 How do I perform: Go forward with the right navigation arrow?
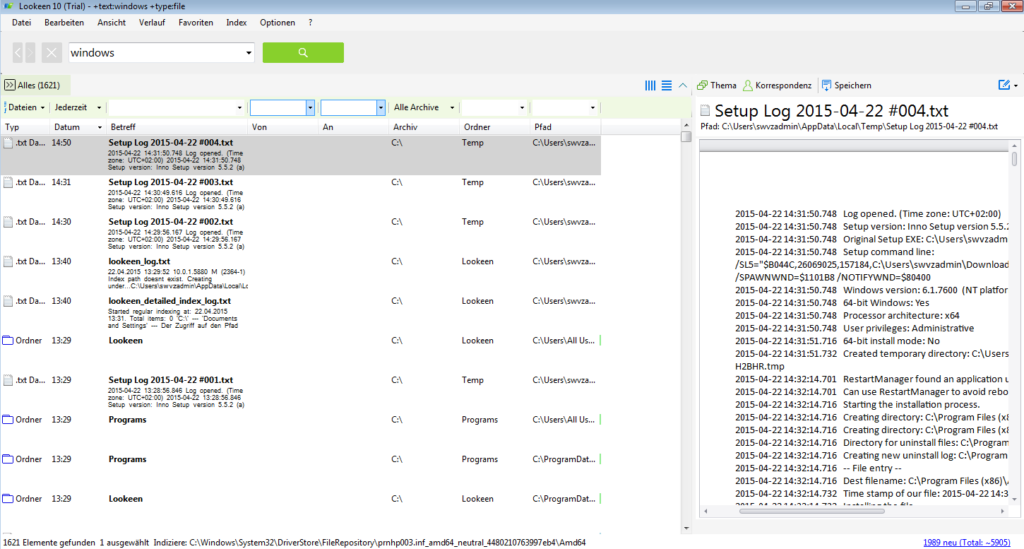pos(30,53)
